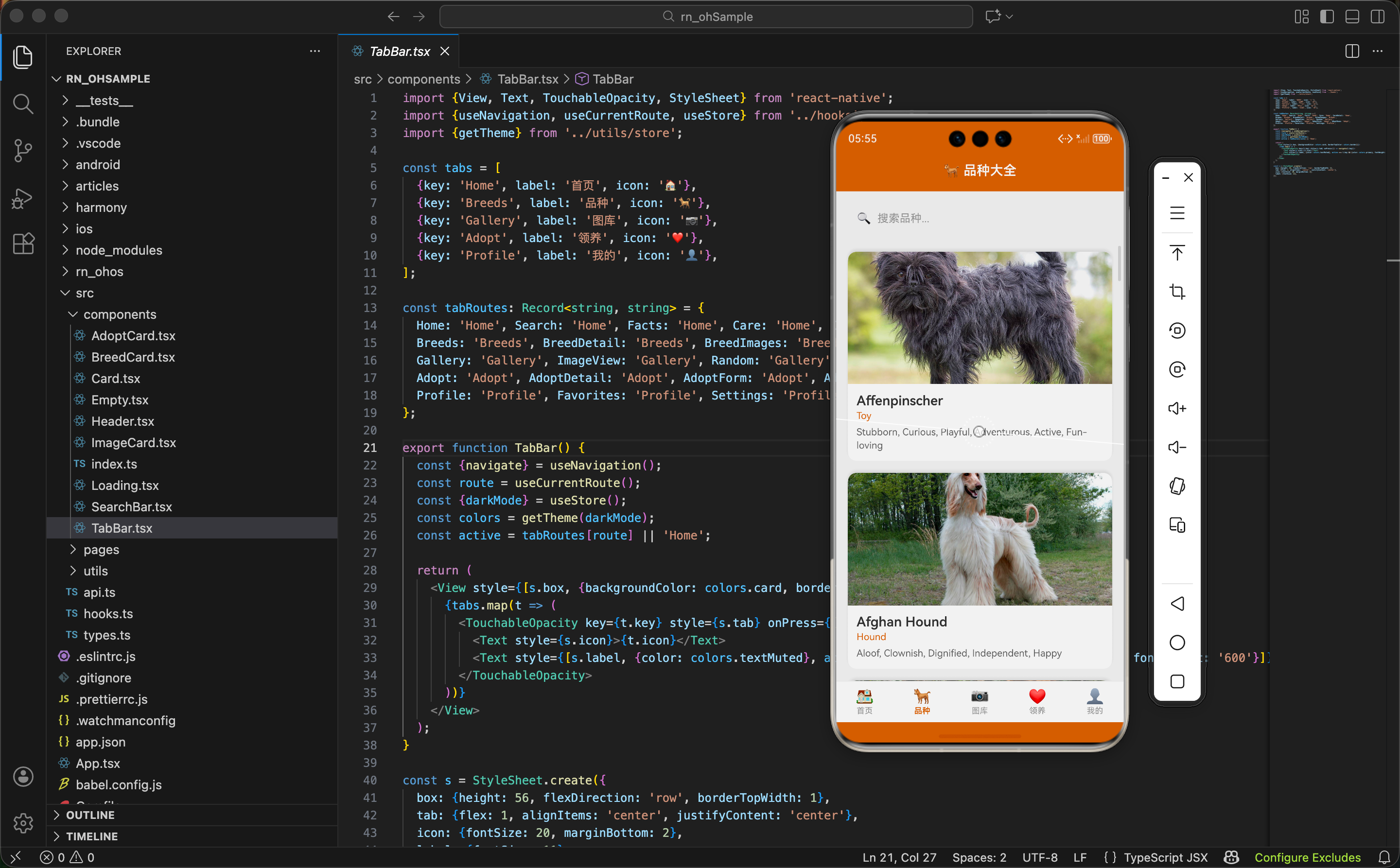
Task: Switch to the 图库 tab in app
Action: 979,701
